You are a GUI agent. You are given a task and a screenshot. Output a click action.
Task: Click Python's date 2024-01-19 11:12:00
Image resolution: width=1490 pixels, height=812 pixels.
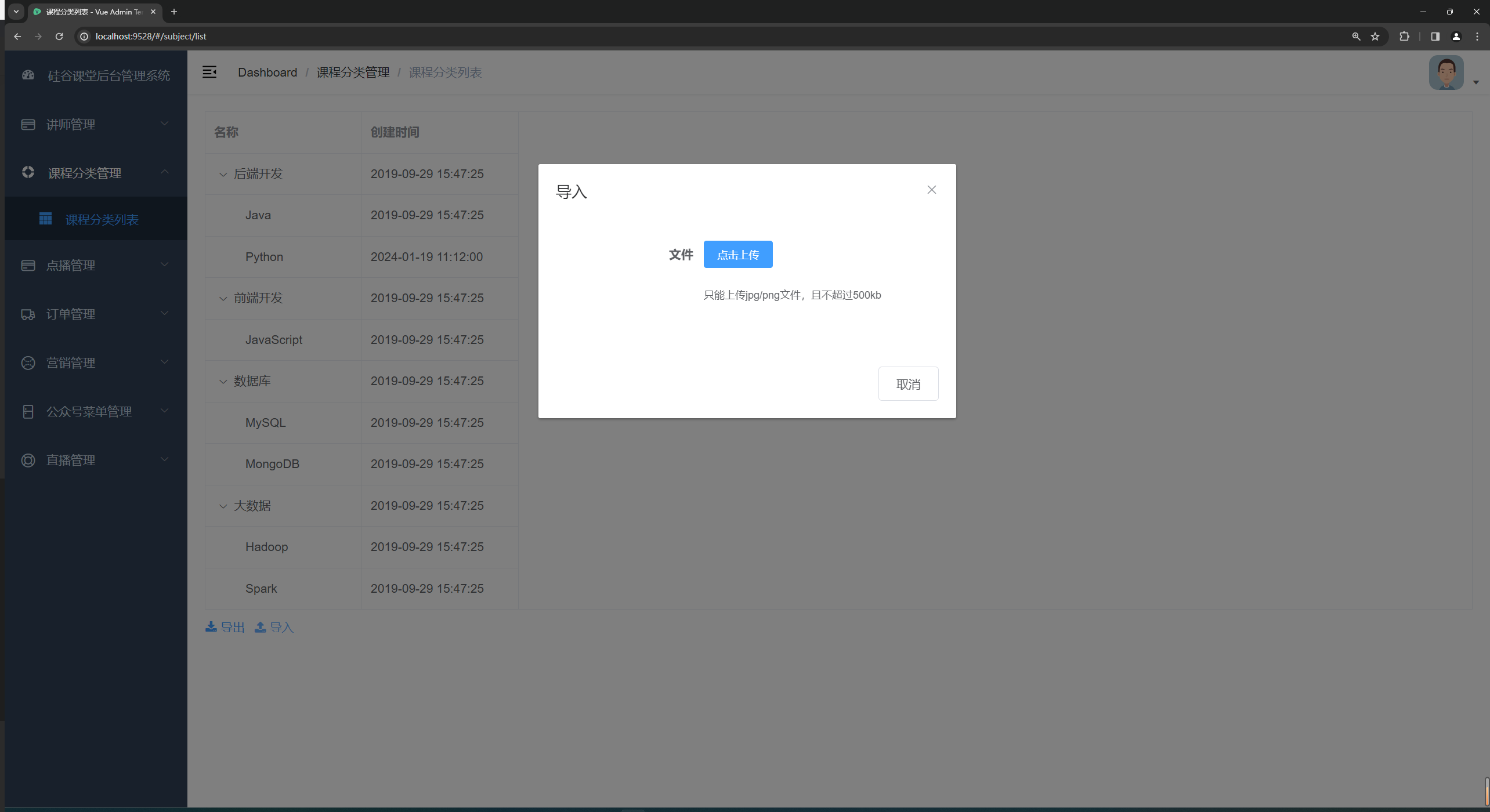point(426,256)
